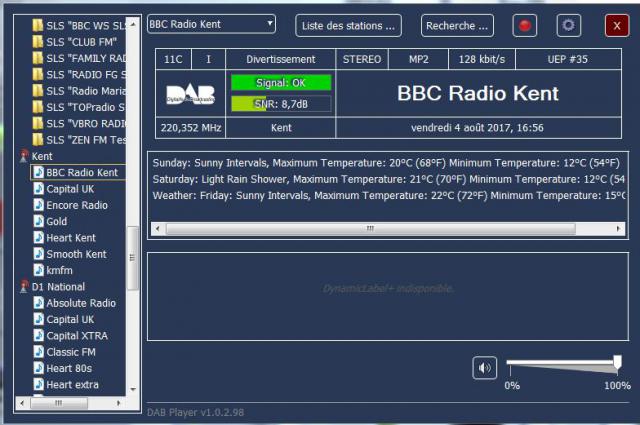Click music note icon beside Capital XTRA
Screen dimensions: 640x425
[x=39, y=336]
